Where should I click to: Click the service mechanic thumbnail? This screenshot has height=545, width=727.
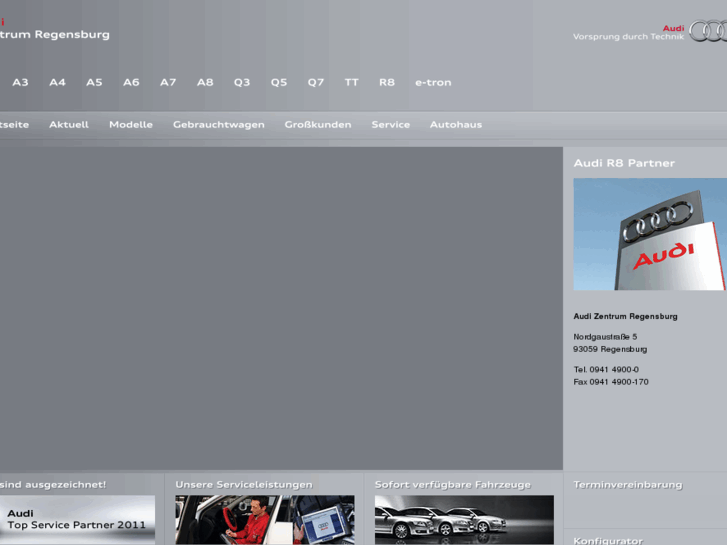tap(265, 520)
